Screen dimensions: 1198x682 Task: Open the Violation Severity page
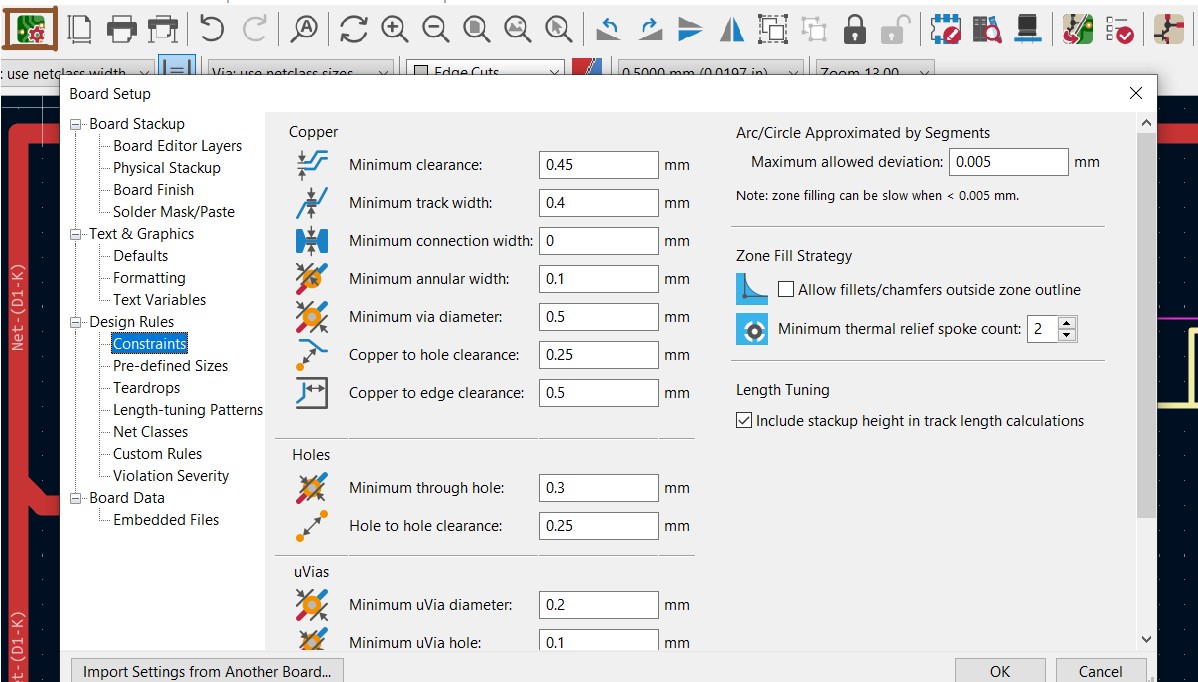[171, 476]
